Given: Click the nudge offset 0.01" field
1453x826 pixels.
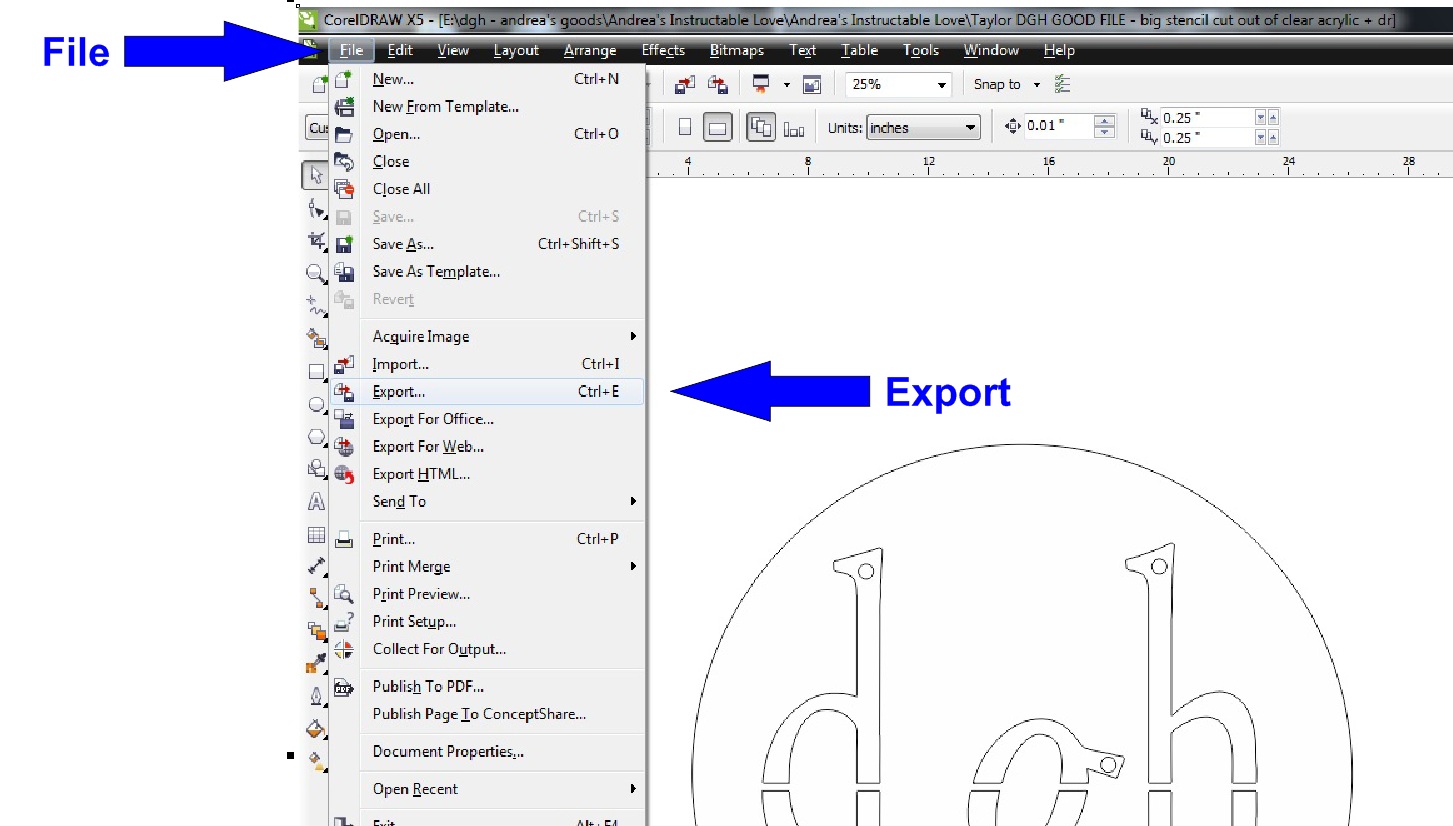Looking at the screenshot, I should click(x=1059, y=127).
